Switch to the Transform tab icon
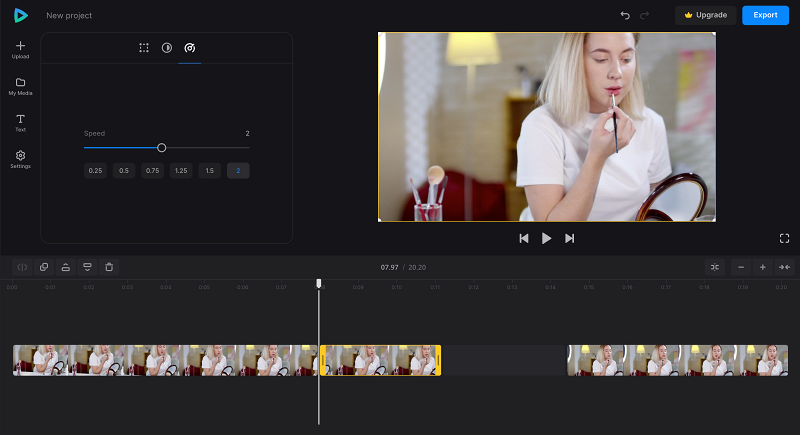This screenshot has width=800, height=435. tap(144, 48)
